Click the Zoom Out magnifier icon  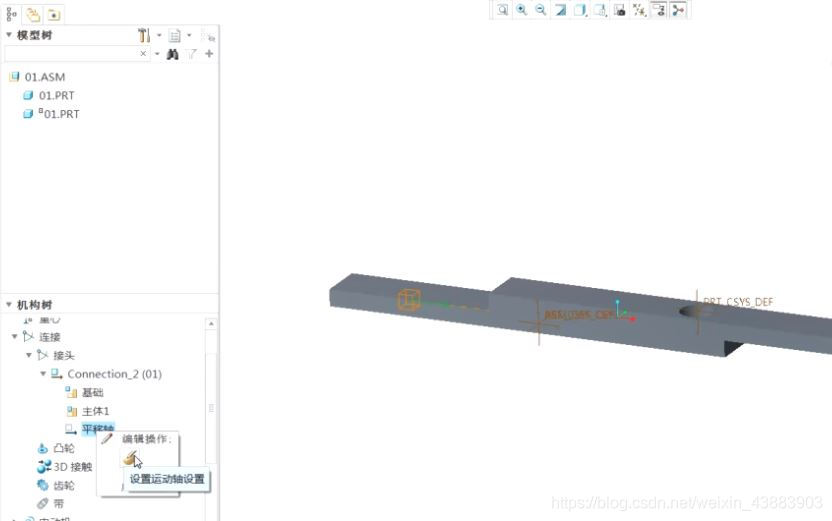click(x=541, y=9)
